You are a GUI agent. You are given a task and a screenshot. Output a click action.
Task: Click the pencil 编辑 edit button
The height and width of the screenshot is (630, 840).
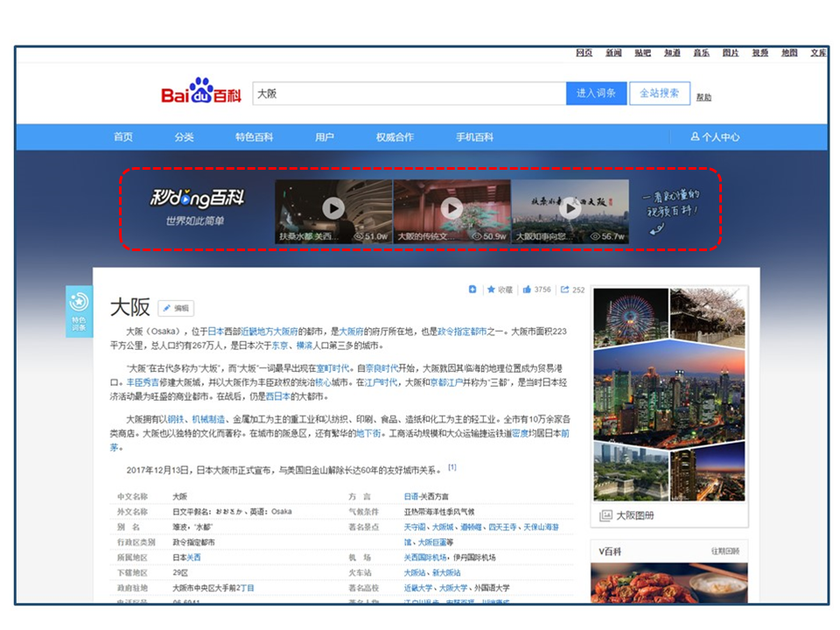pos(176,308)
